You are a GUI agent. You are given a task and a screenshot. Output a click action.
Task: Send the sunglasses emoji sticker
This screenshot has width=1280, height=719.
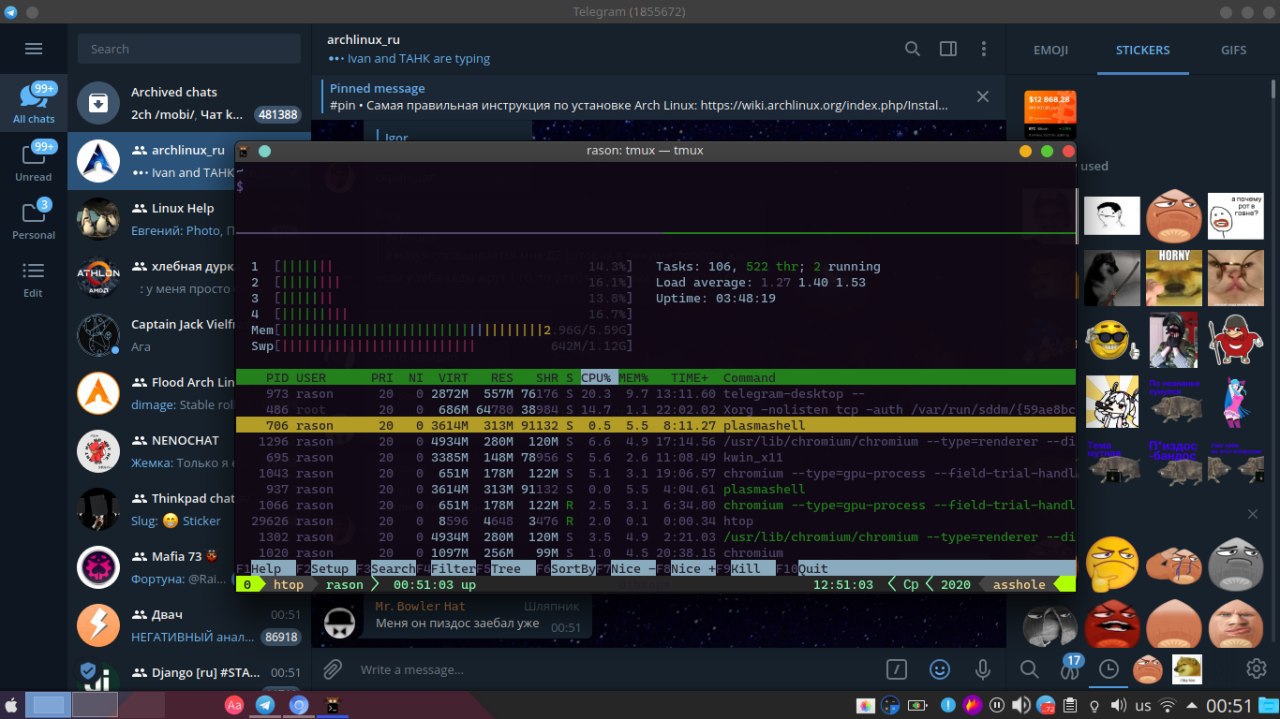click(x=1113, y=341)
